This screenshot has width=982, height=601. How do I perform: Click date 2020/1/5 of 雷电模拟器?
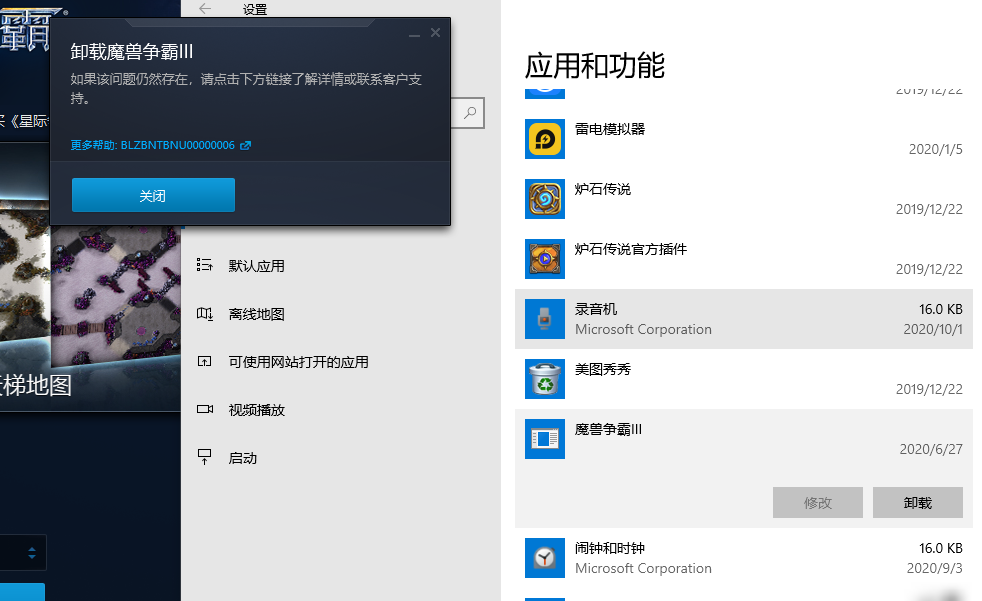(936, 149)
